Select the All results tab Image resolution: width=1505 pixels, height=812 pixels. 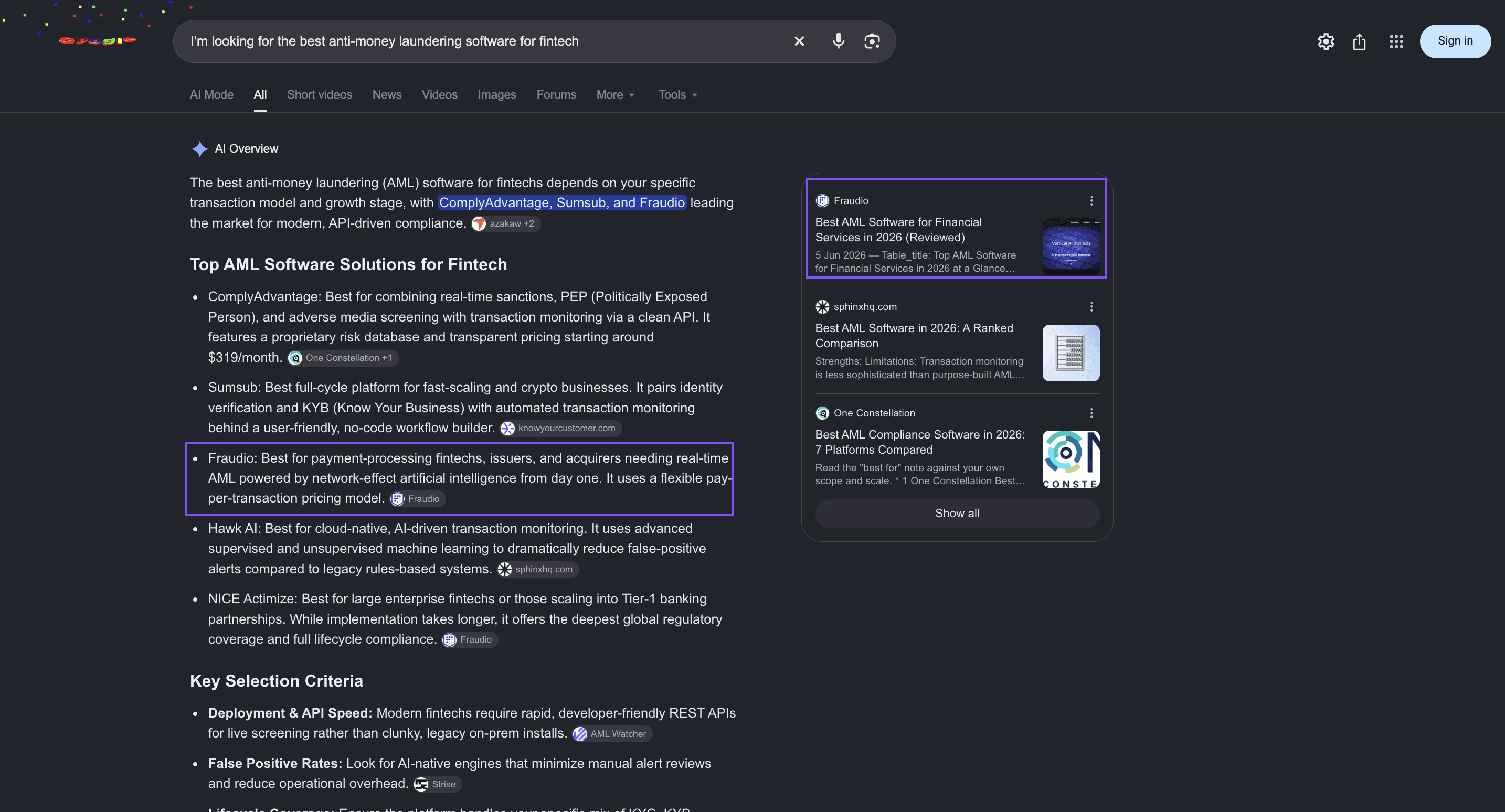(260, 94)
